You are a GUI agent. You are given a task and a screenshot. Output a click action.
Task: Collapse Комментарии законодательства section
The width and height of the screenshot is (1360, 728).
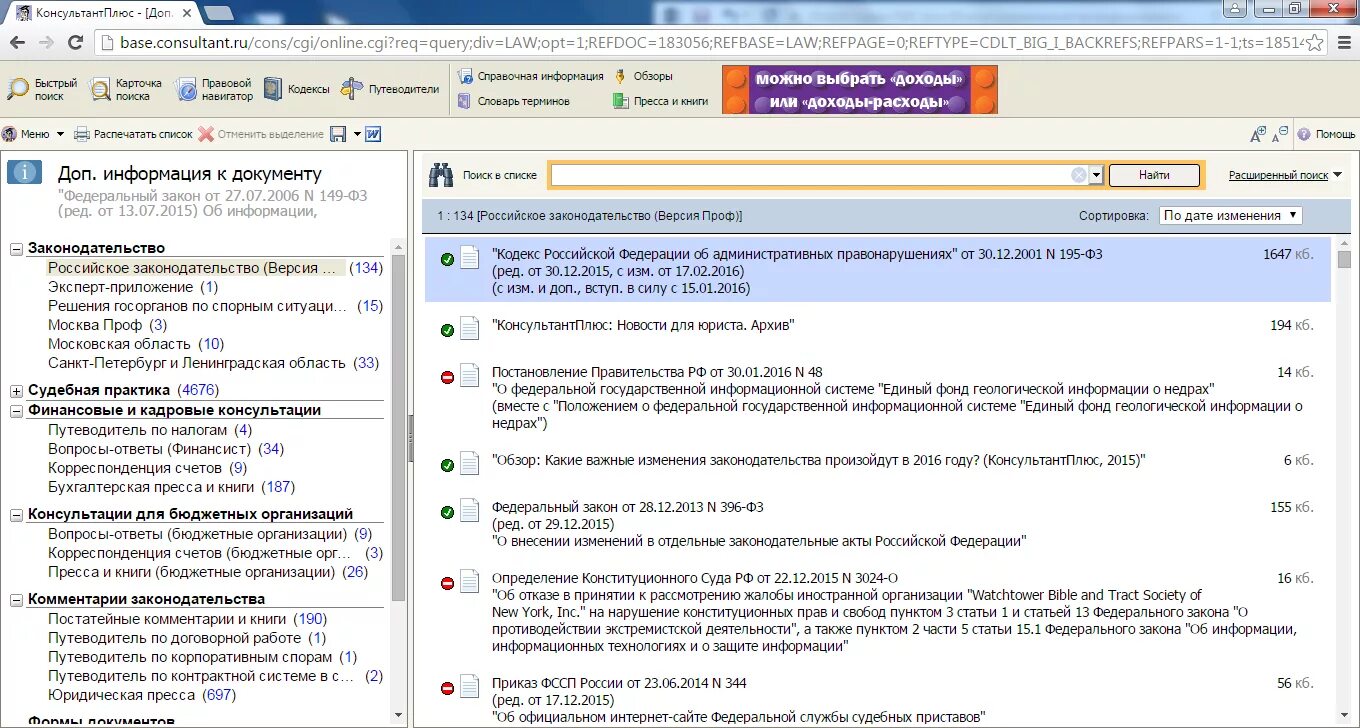pyautogui.click(x=17, y=600)
